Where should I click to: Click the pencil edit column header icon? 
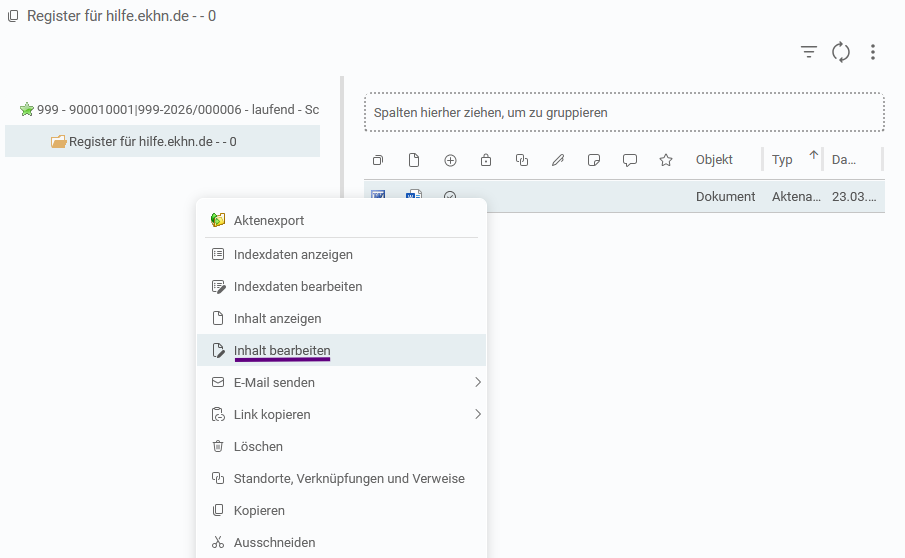click(558, 160)
